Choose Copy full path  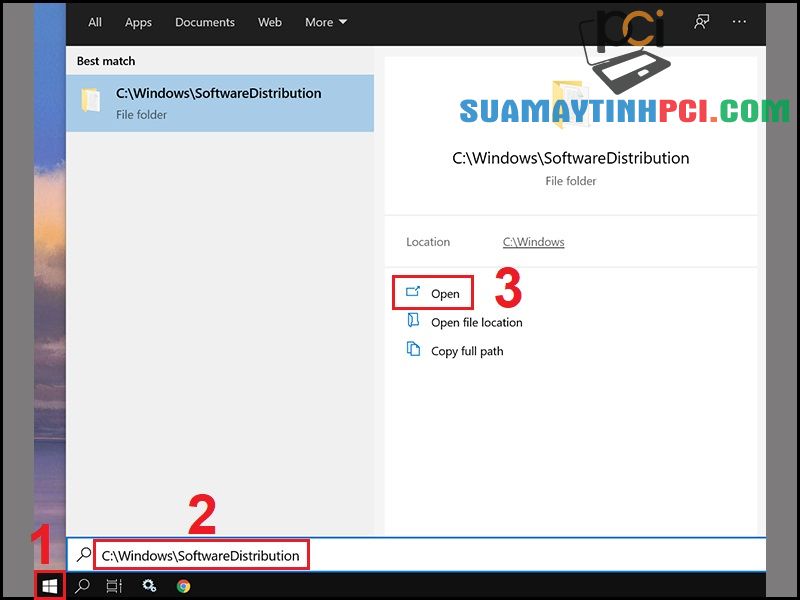[467, 352]
